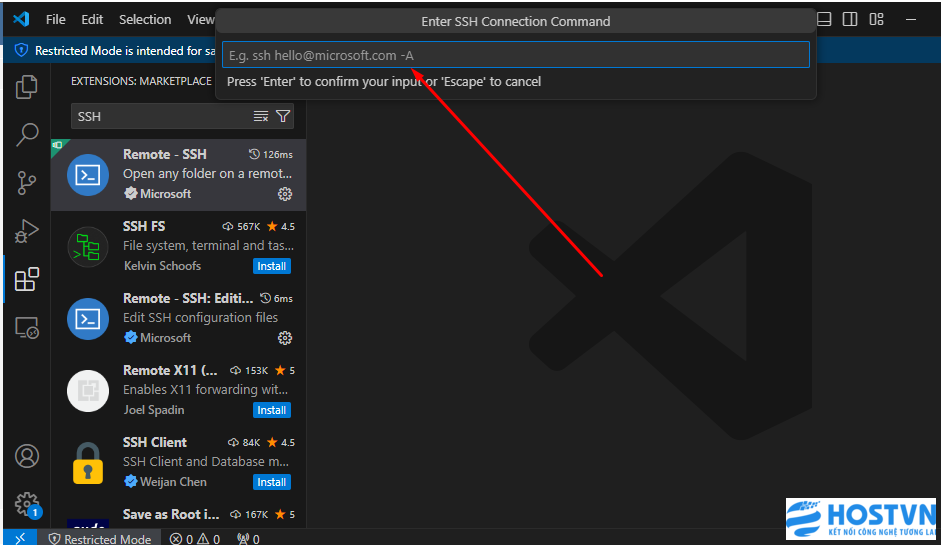Image resolution: width=941 pixels, height=545 pixels.
Task: Select the Remote X11 extension title
Action: (170, 370)
